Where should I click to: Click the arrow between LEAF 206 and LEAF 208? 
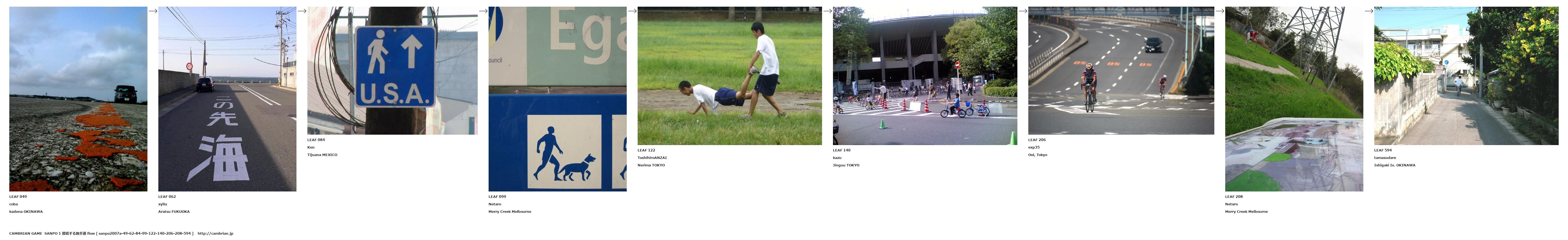(x=1220, y=11)
